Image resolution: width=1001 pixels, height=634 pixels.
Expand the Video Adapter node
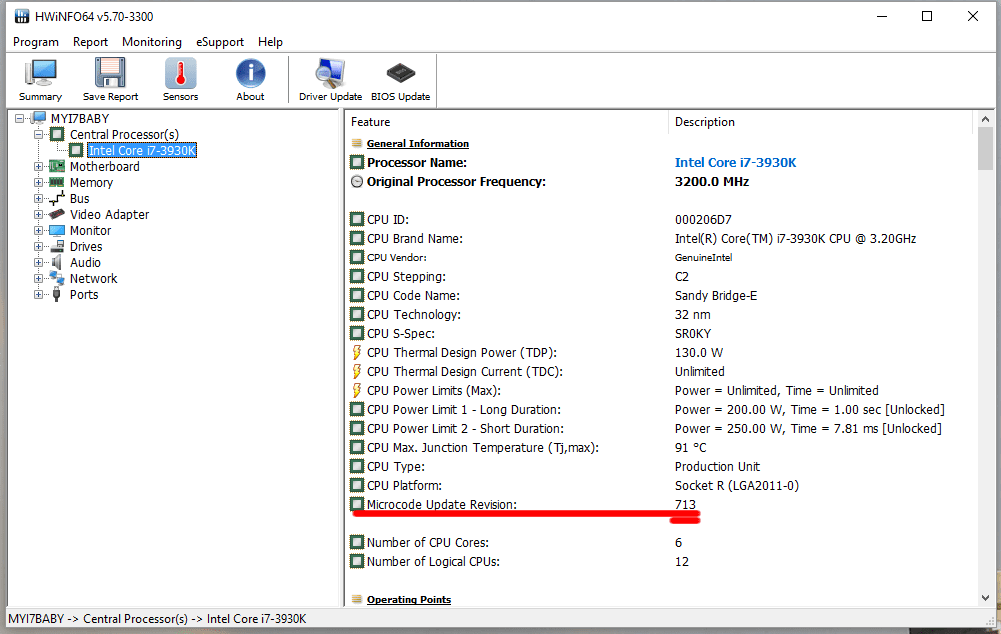[39, 215]
